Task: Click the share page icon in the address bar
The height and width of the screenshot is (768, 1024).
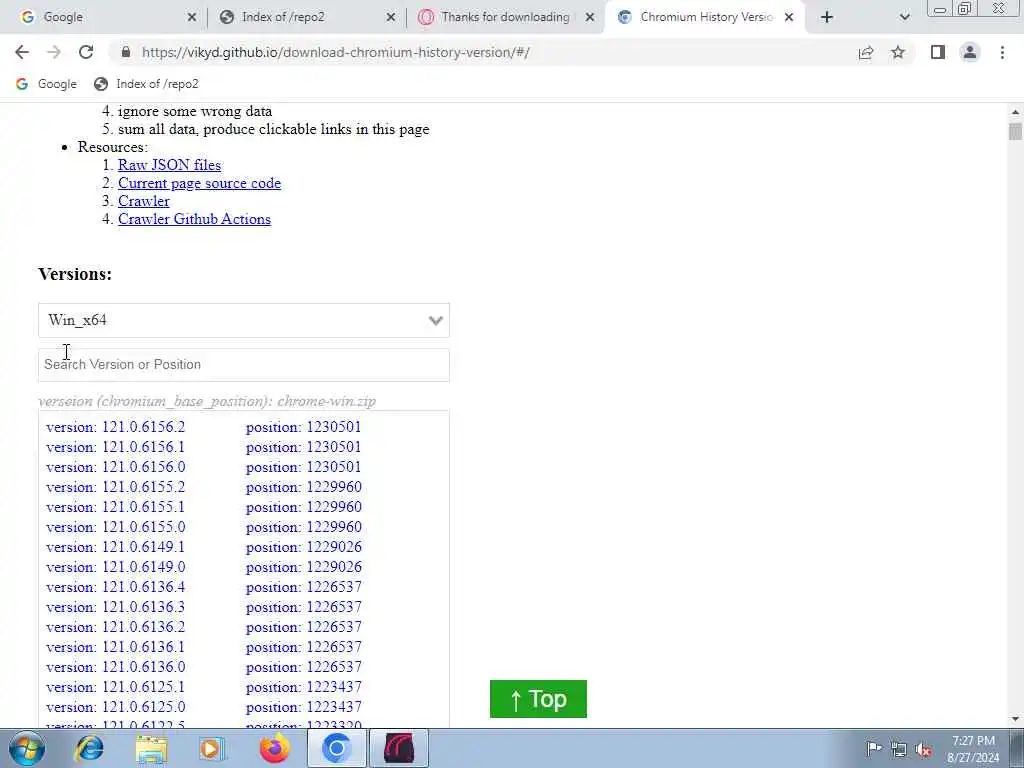Action: pos(866,52)
